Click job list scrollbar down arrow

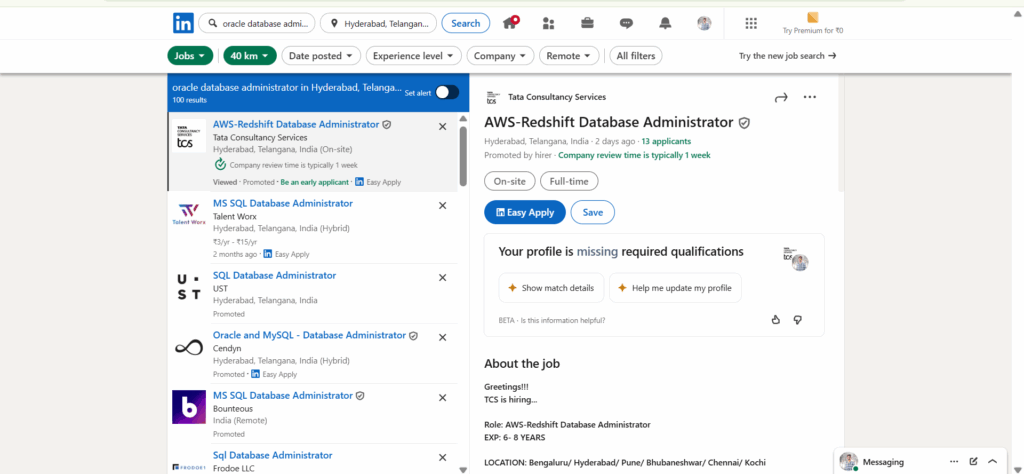463,469
